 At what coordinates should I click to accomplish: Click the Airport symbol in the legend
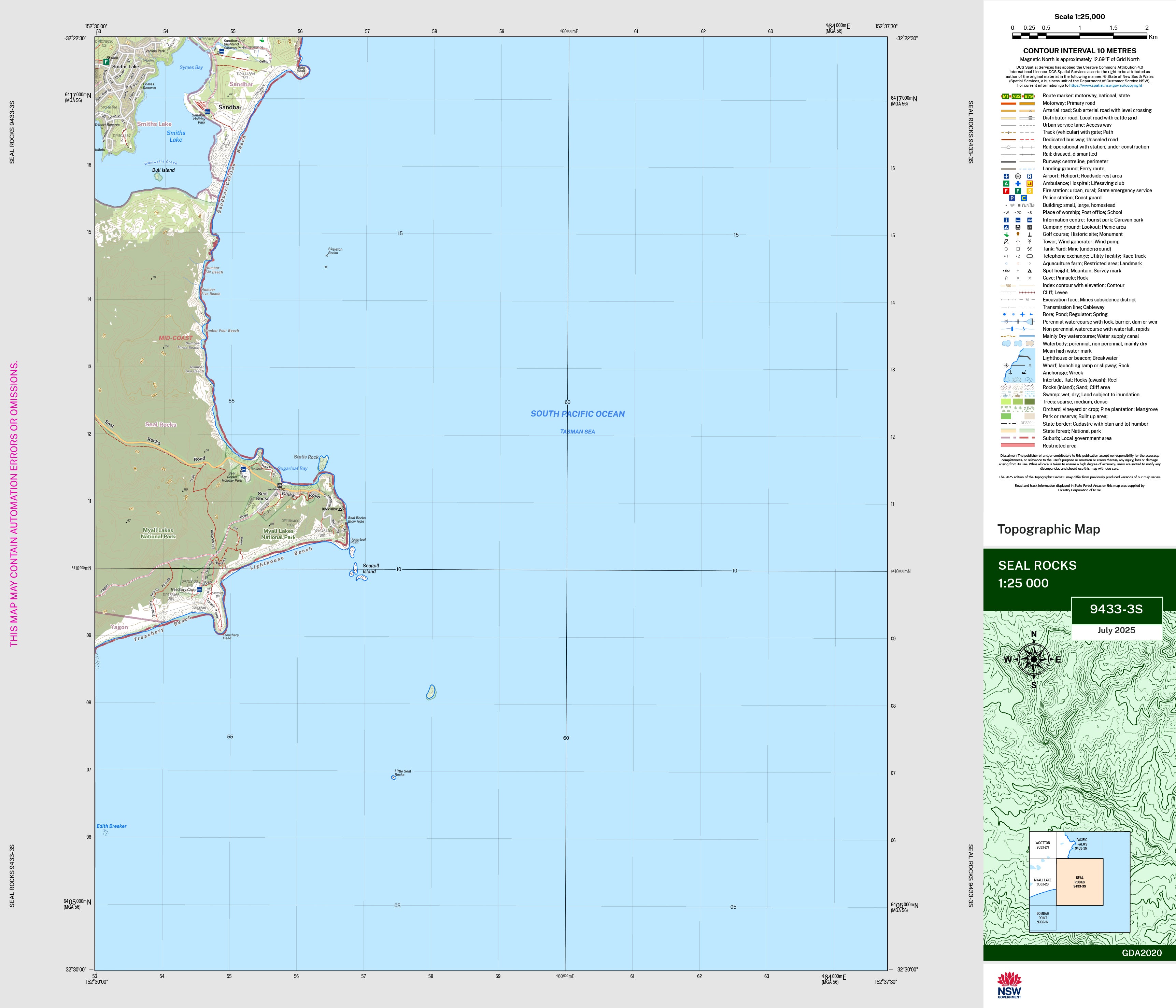point(1006,176)
